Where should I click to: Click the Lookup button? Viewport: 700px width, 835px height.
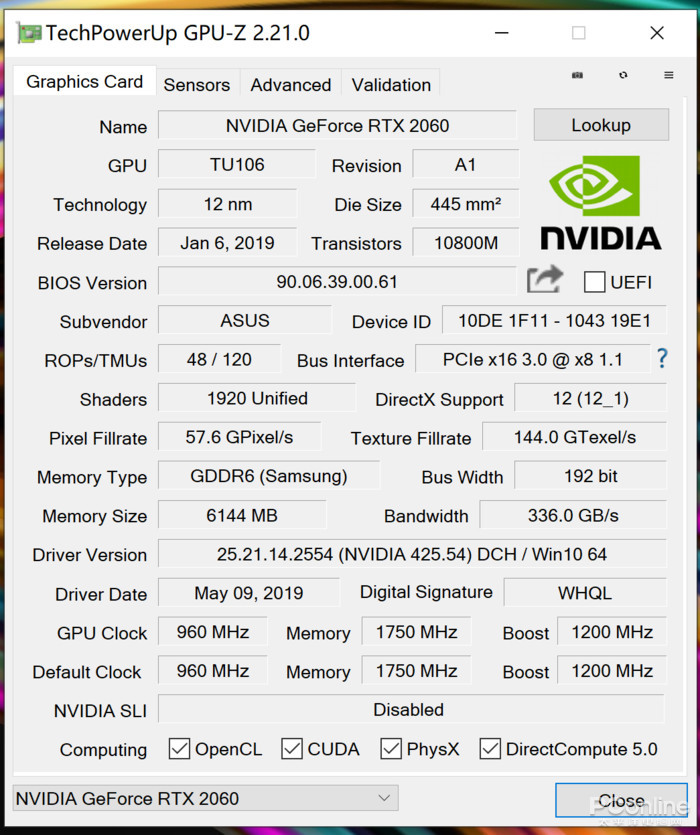click(601, 125)
